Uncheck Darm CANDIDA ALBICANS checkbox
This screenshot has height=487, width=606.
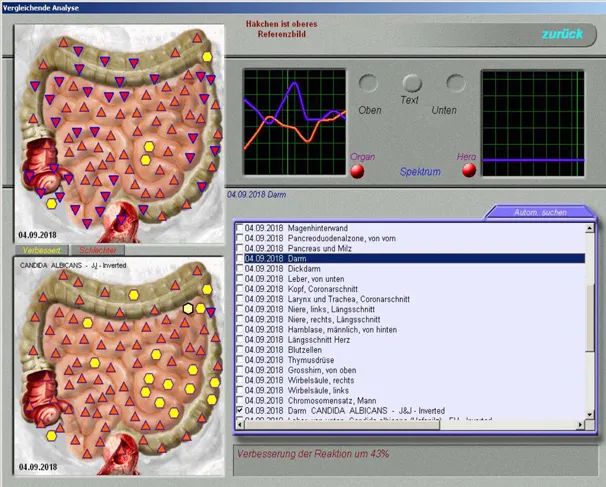(x=239, y=410)
